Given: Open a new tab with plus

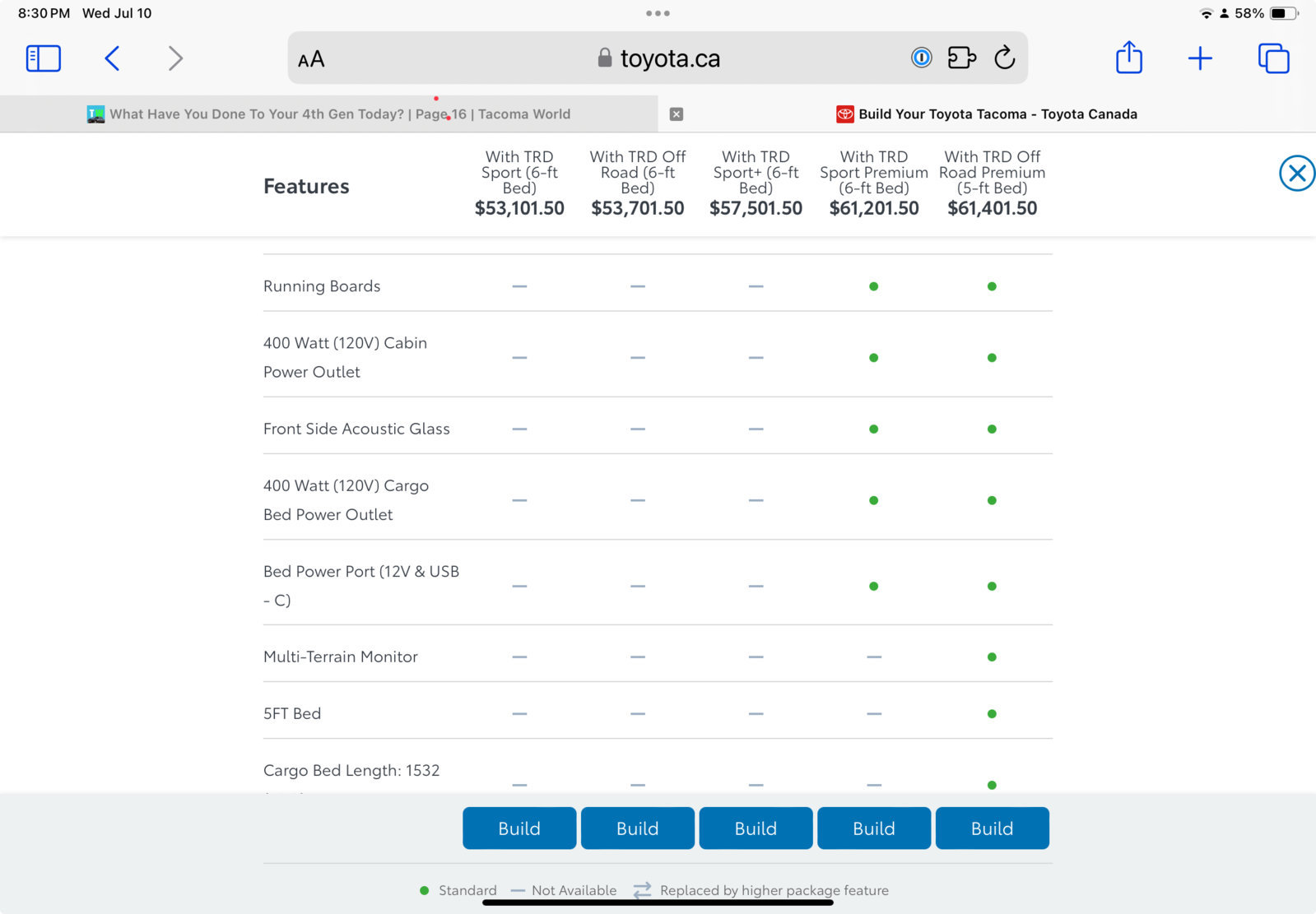Looking at the screenshot, I should tap(1200, 58).
